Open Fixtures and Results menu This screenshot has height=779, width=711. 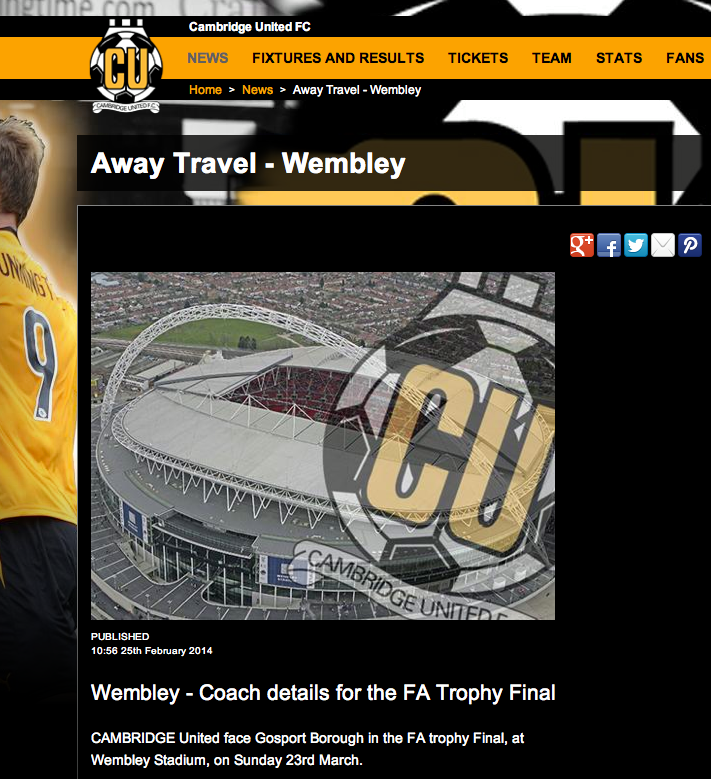click(x=338, y=58)
